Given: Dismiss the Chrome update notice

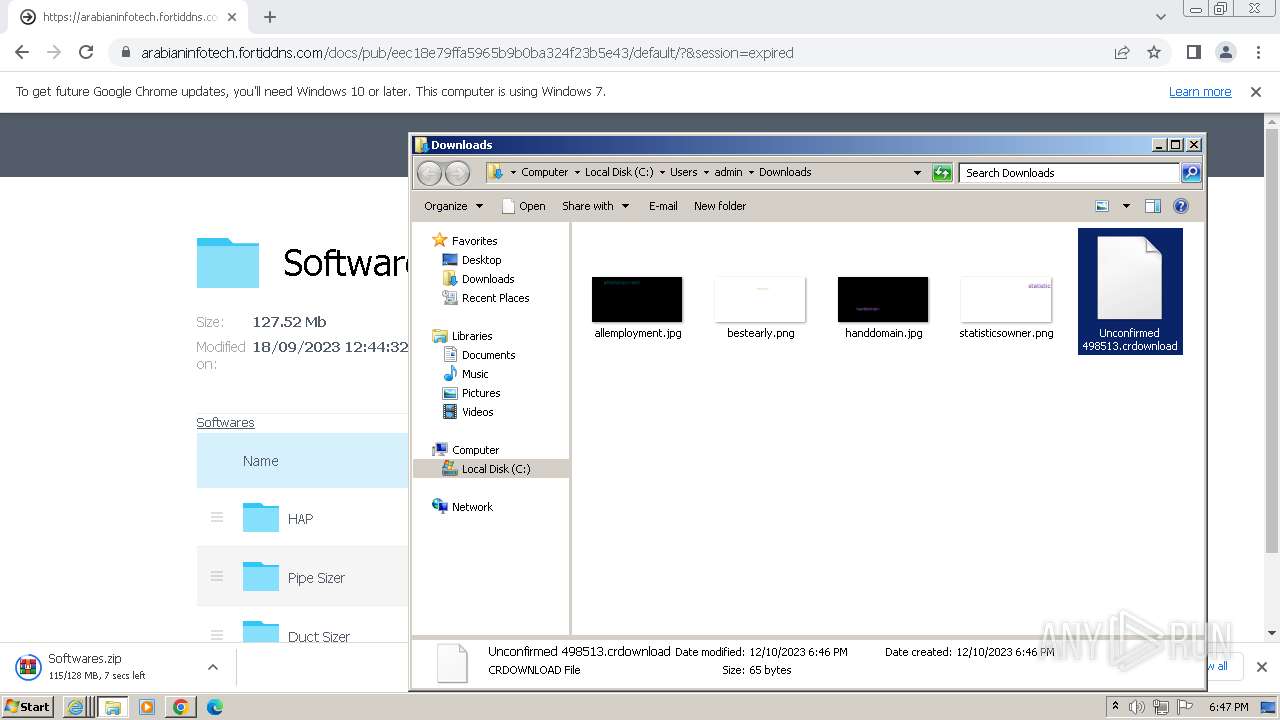Looking at the screenshot, I should tap(1256, 91).
